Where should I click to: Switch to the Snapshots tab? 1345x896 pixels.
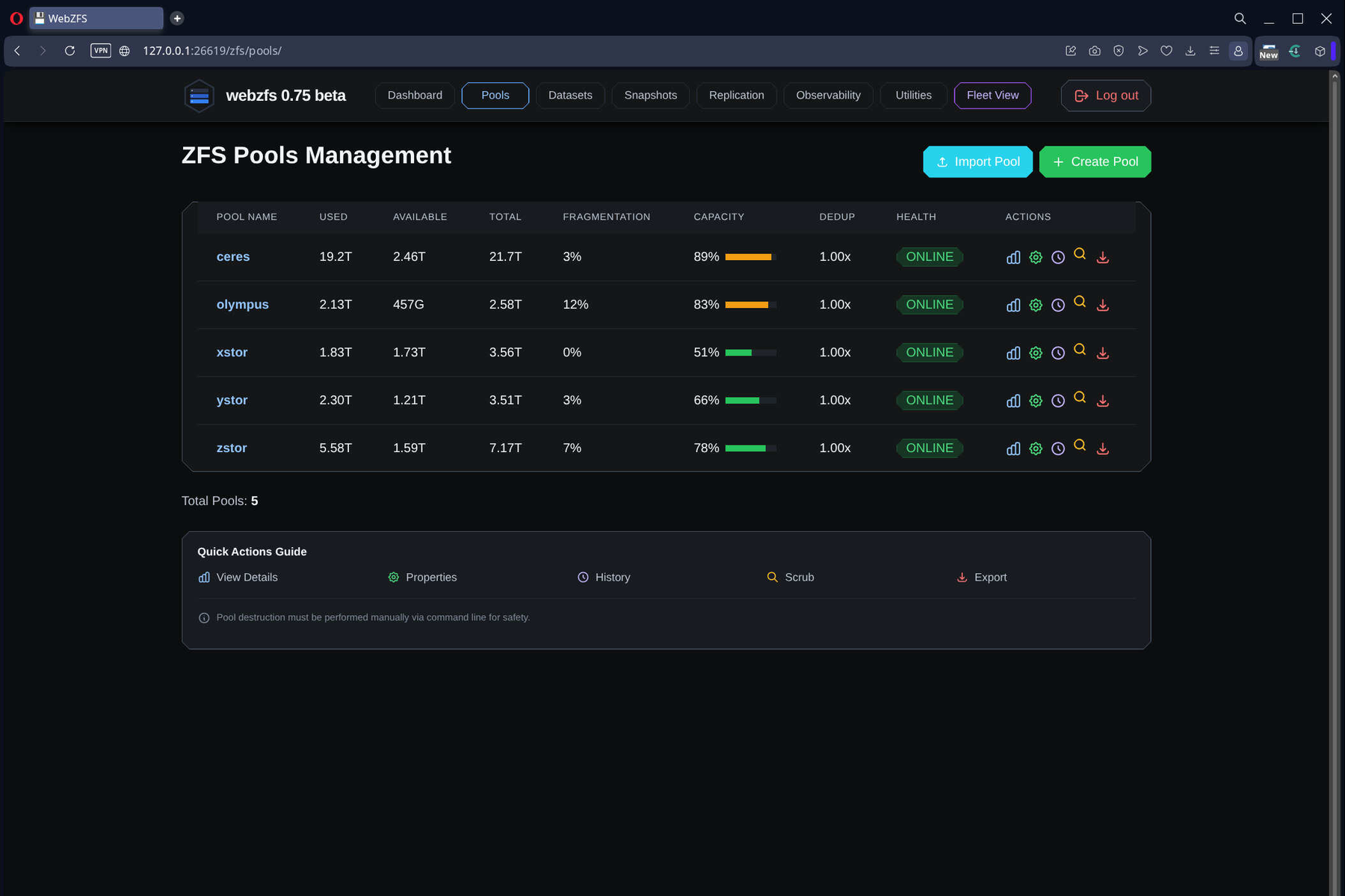pyautogui.click(x=650, y=95)
